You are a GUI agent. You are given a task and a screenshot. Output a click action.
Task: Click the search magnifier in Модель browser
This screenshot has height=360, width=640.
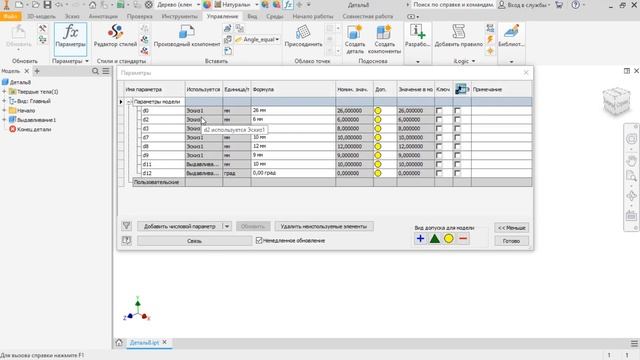(95, 71)
